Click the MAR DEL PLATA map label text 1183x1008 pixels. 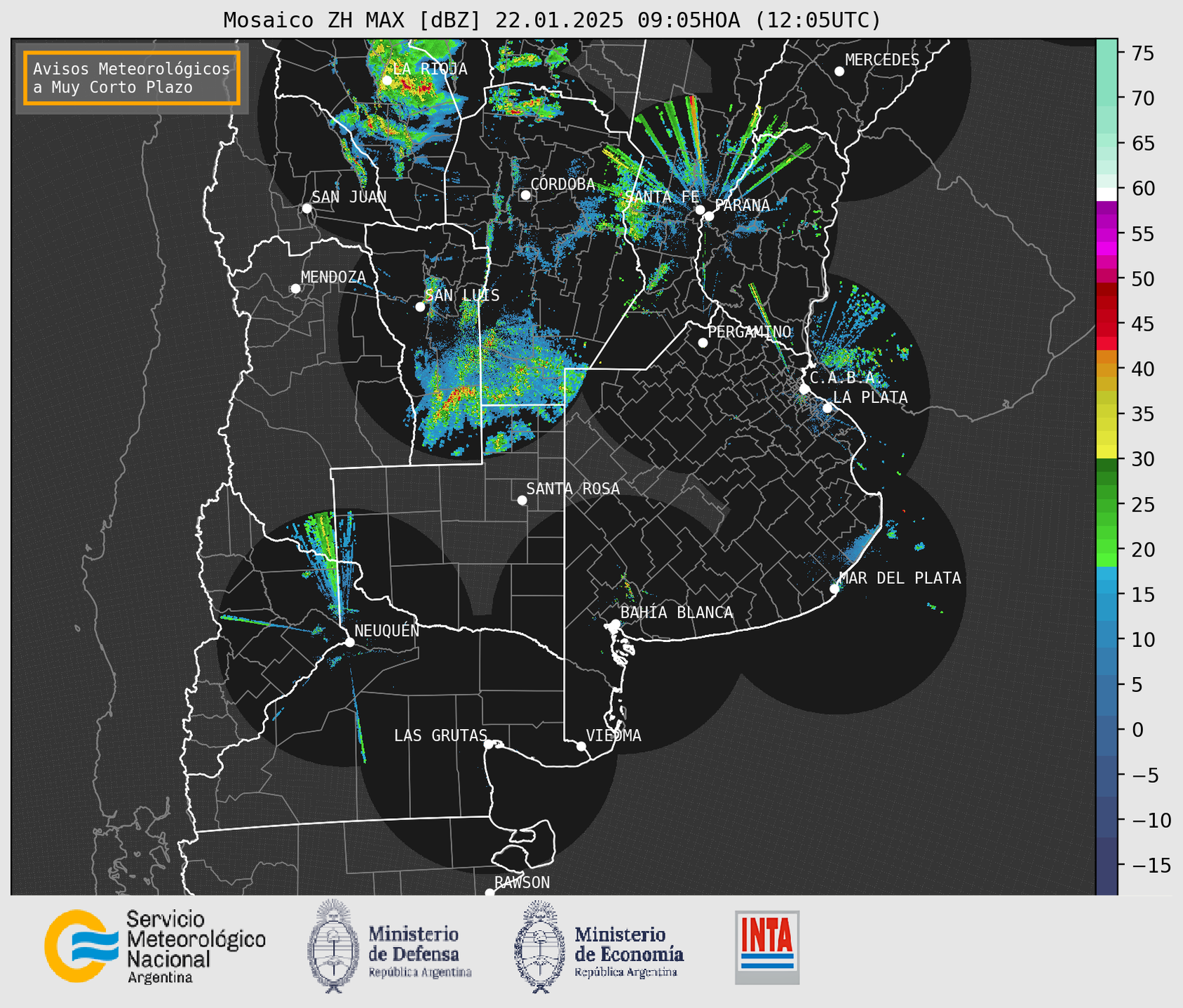pos(900,578)
